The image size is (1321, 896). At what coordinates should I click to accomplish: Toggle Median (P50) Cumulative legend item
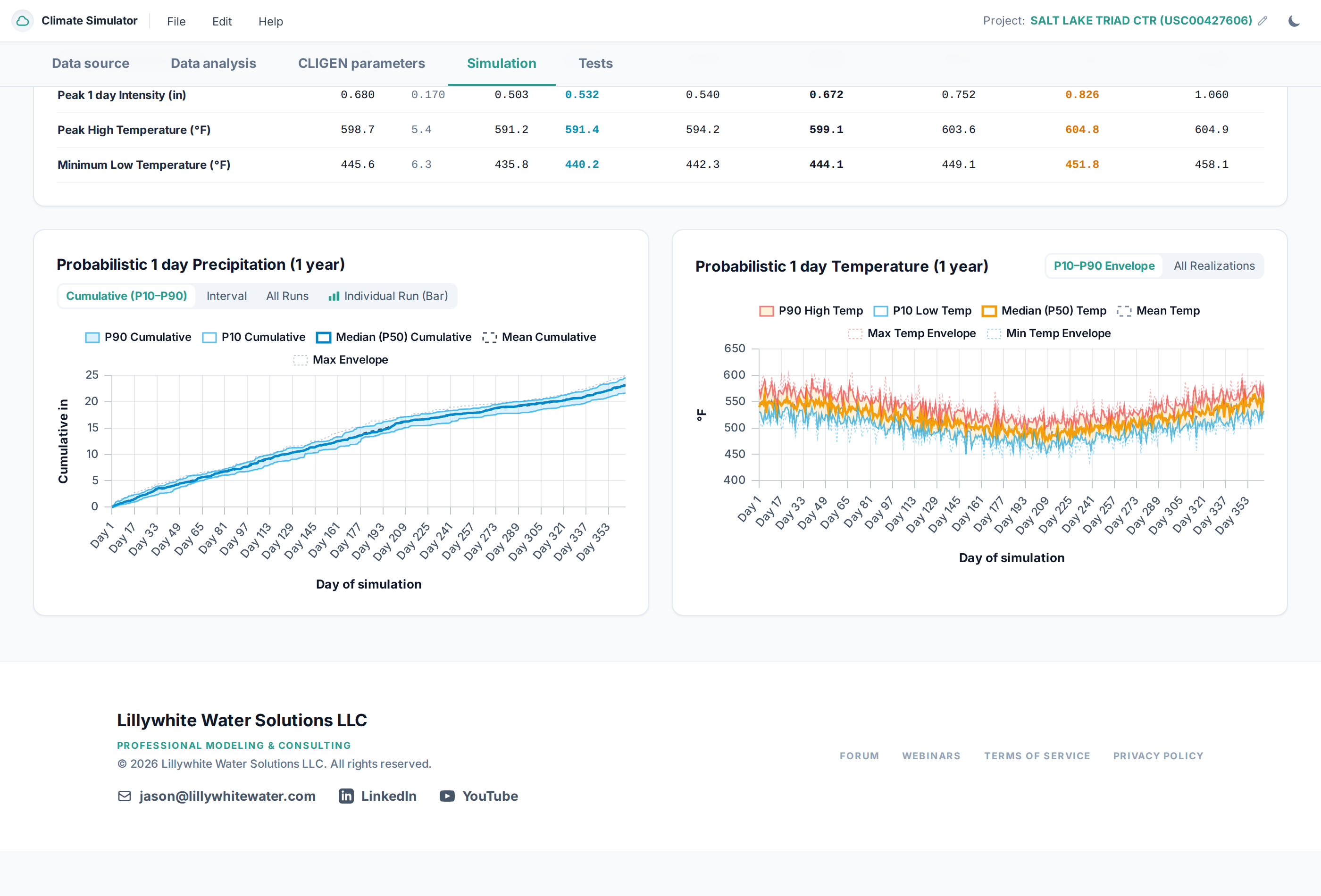point(393,337)
